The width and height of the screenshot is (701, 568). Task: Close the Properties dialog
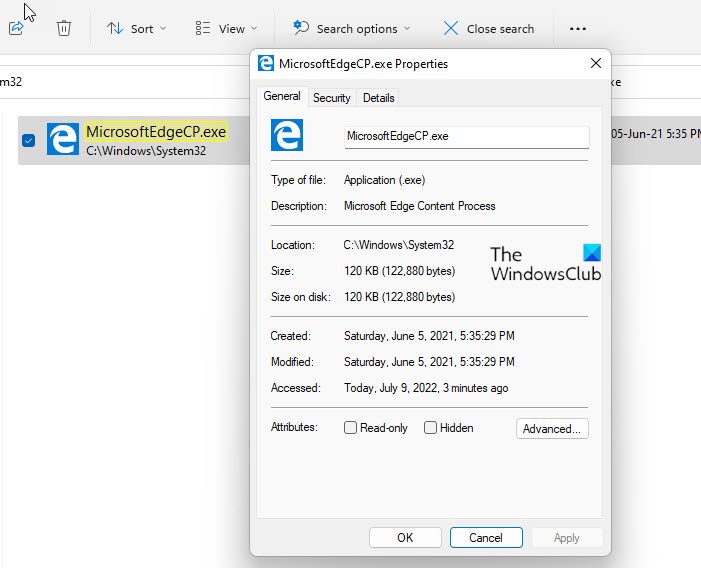tap(595, 63)
